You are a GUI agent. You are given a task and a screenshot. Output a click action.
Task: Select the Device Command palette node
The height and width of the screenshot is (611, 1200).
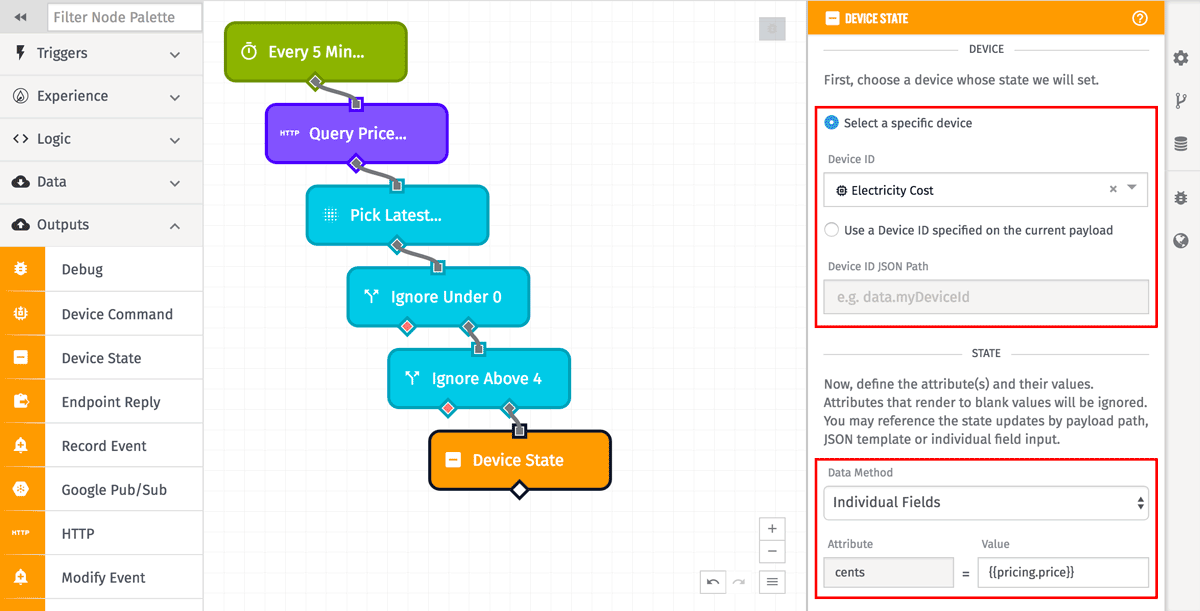101,314
